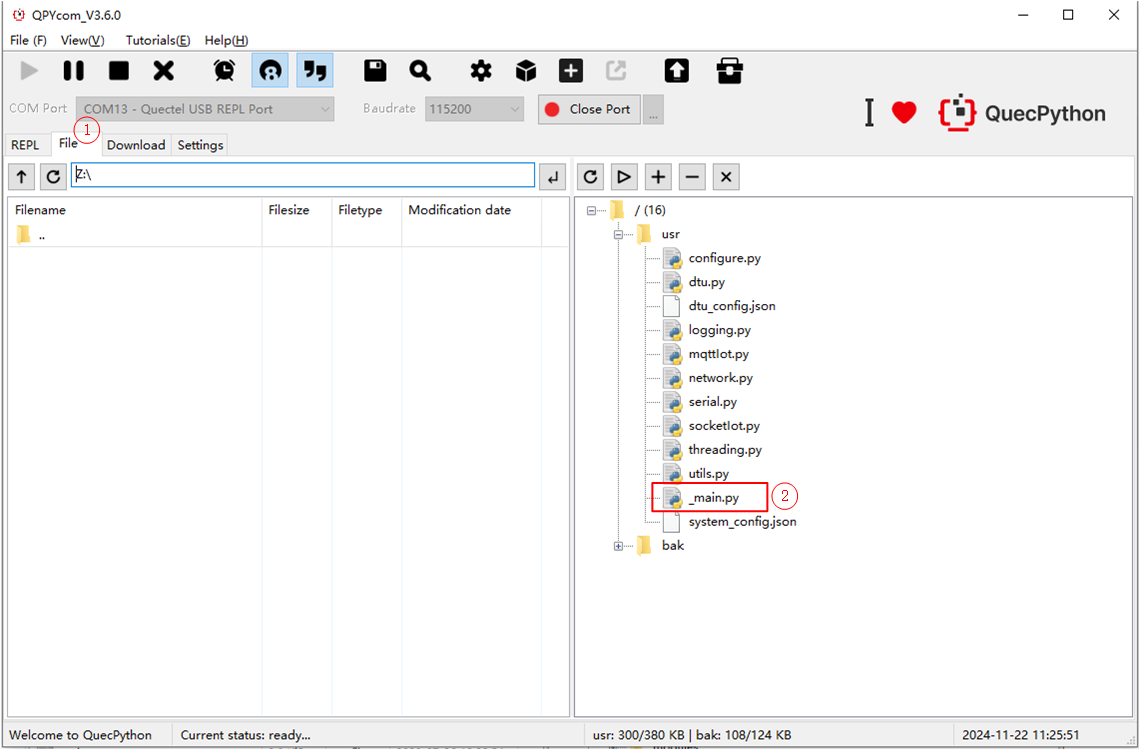Select _main.py in the device file tree
1140x750 pixels.
[x=713, y=498]
